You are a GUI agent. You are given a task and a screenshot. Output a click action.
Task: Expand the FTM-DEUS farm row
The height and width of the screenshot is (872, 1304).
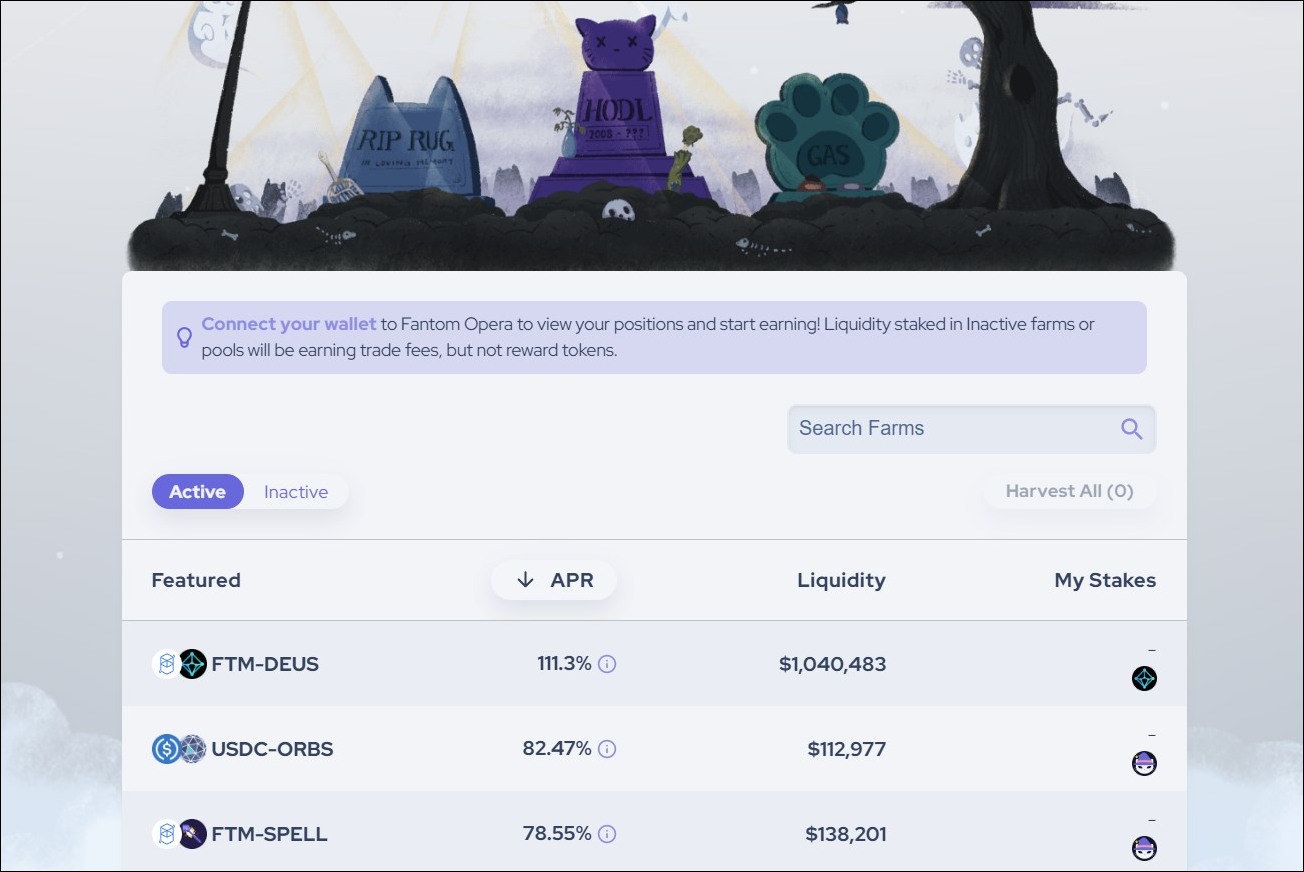(654, 664)
